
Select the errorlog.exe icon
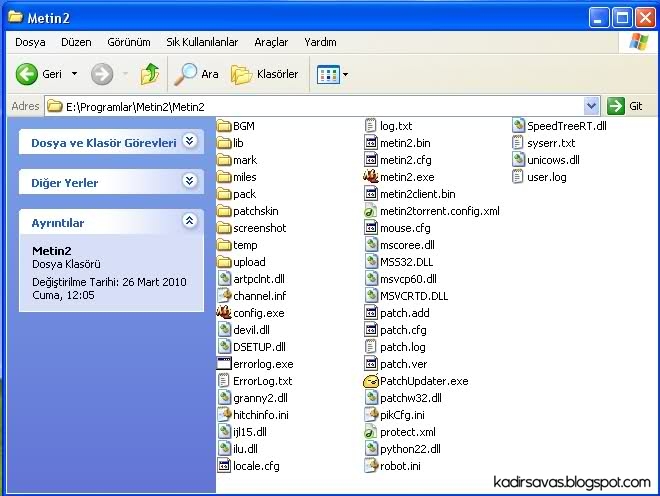click(x=224, y=364)
